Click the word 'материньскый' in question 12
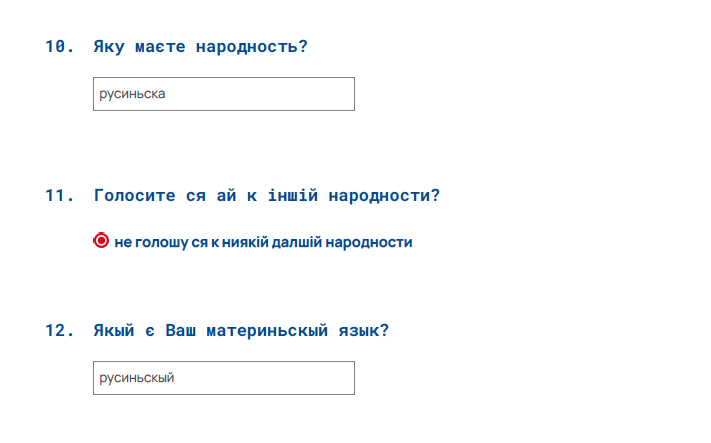The image size is (711, 443). coord(267,330)
